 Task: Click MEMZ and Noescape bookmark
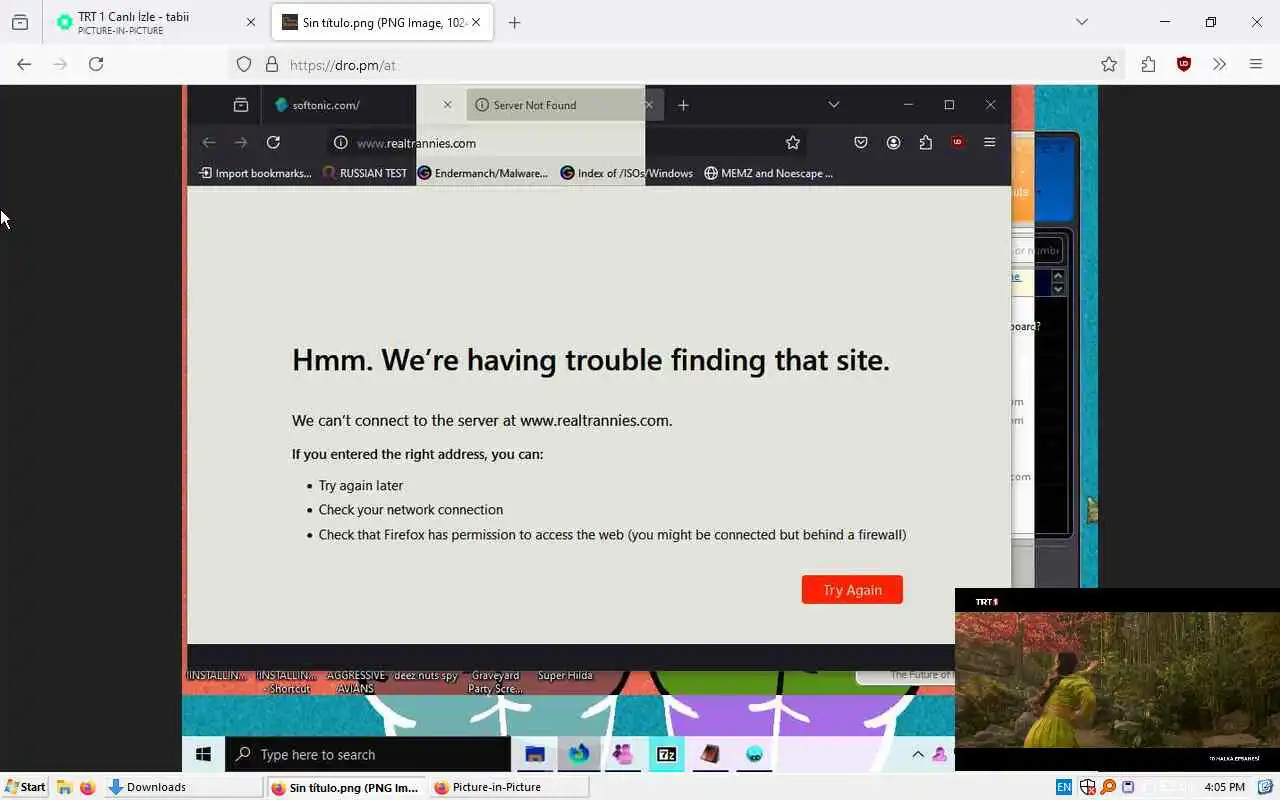click(x=768, y=173)
